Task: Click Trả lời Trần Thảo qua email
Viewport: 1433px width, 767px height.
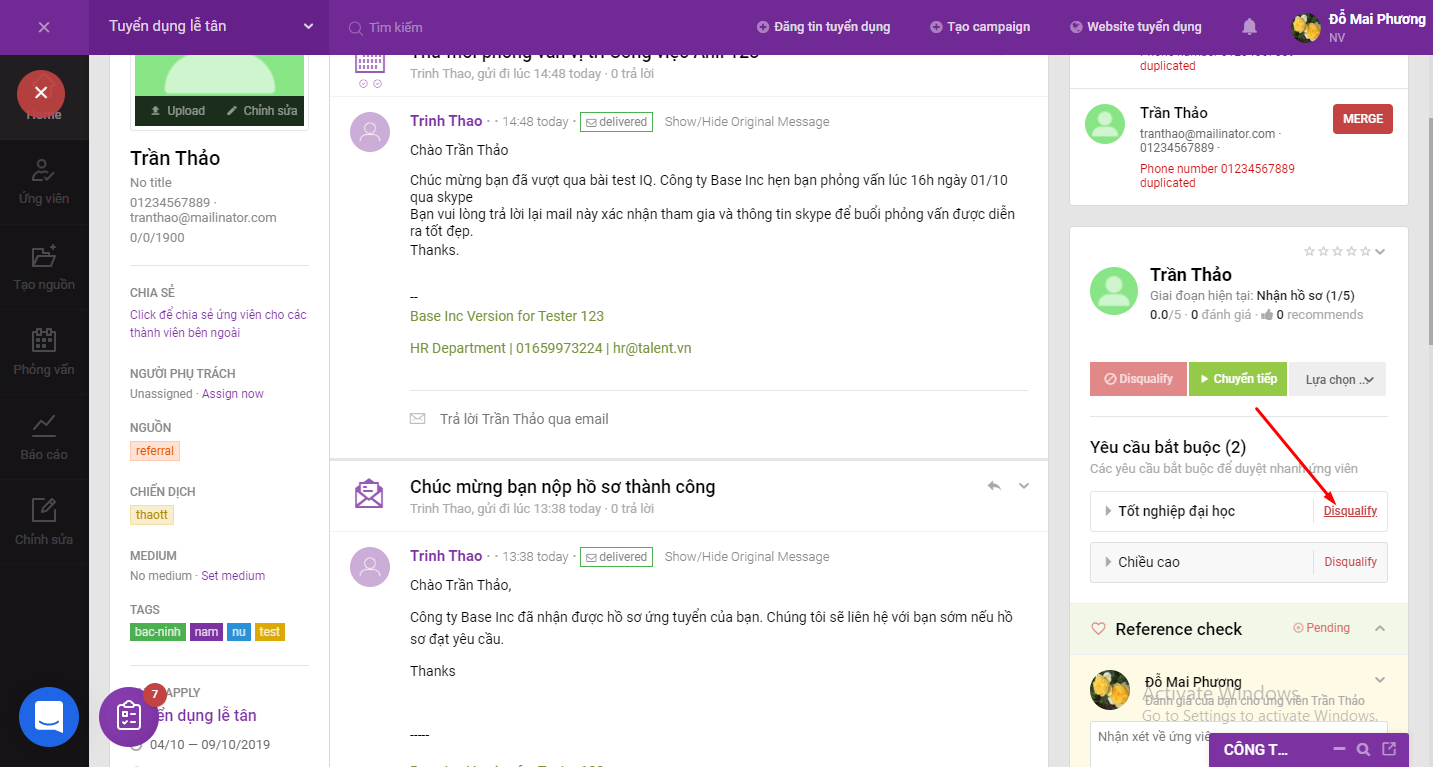Action: coord(524,419)
